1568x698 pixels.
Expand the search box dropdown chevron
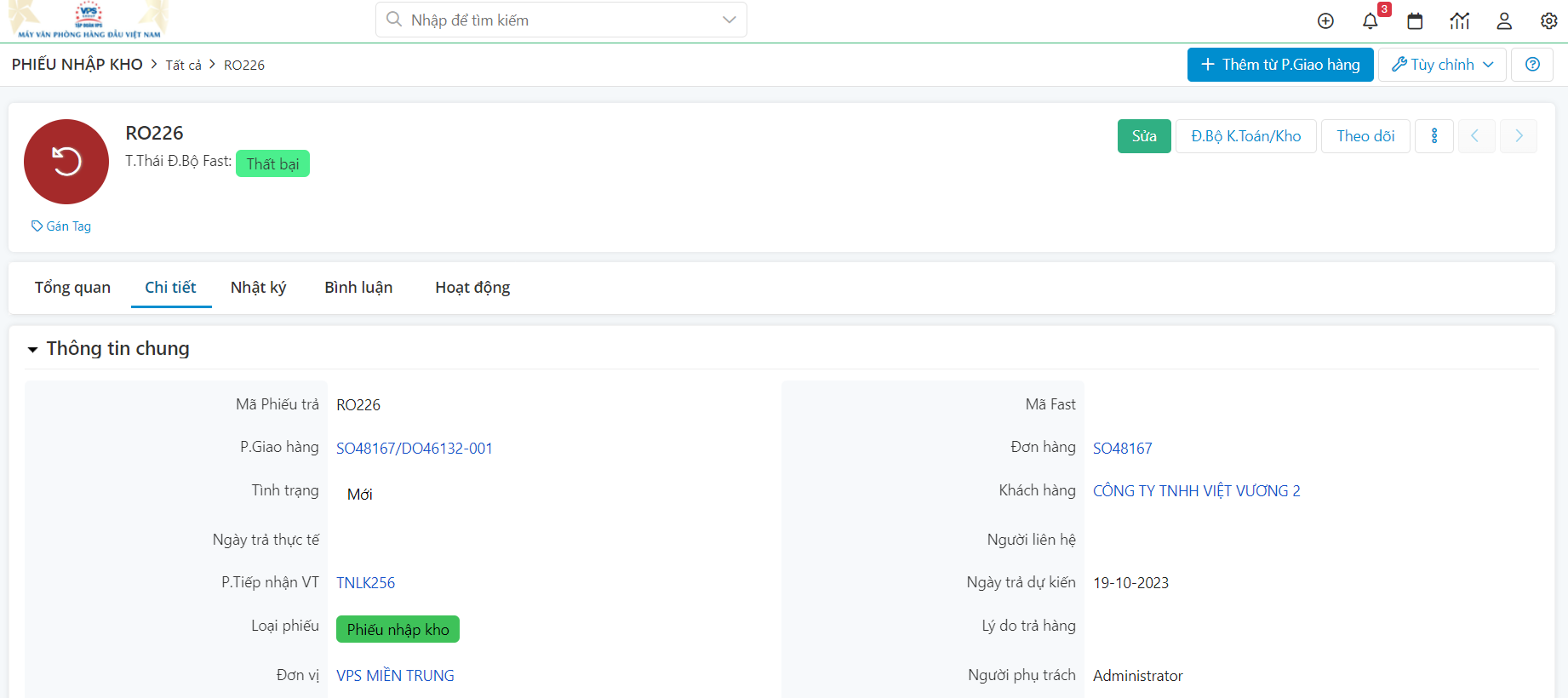coord(729,20)
